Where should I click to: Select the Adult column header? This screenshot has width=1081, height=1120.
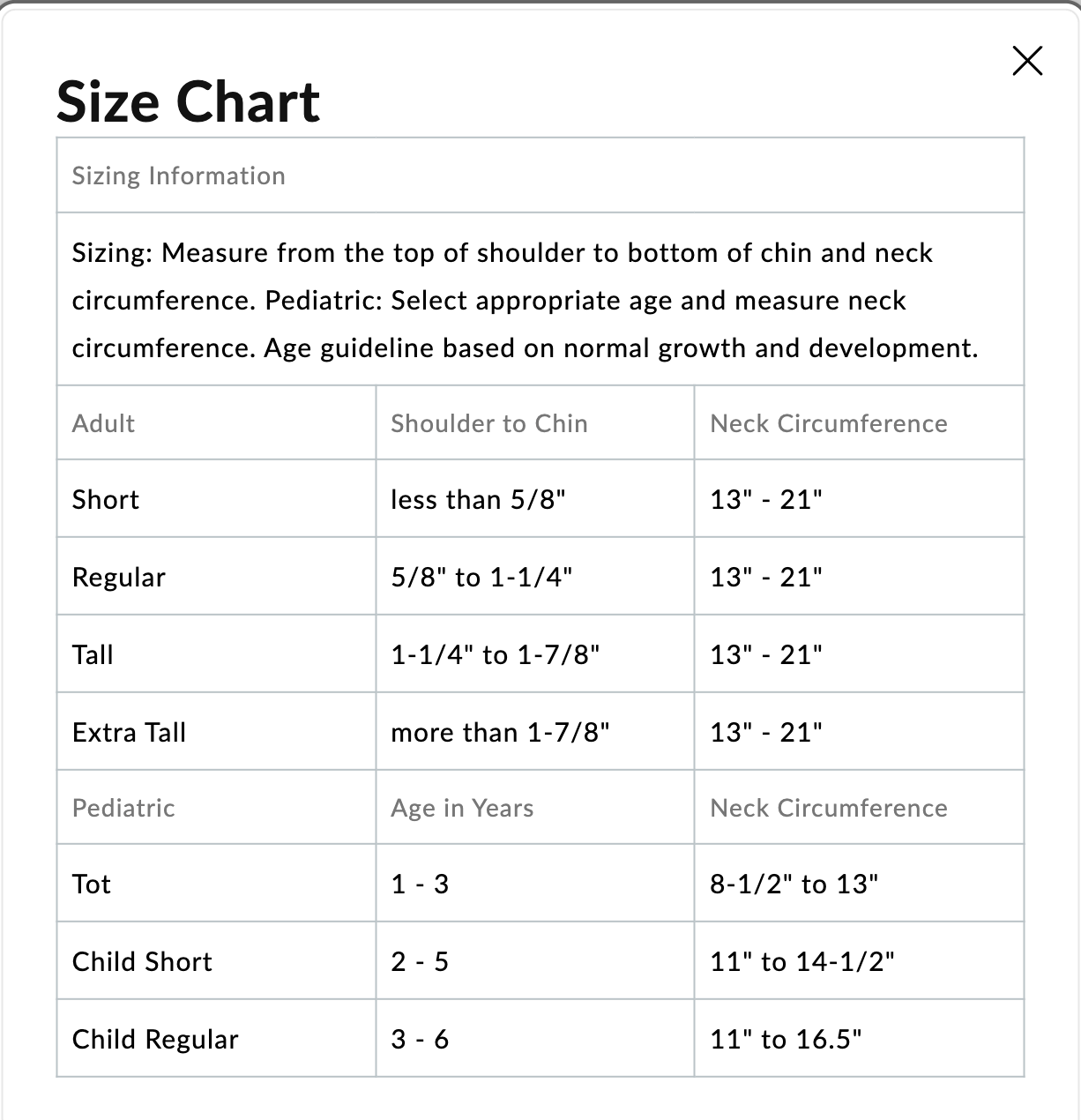104,423
